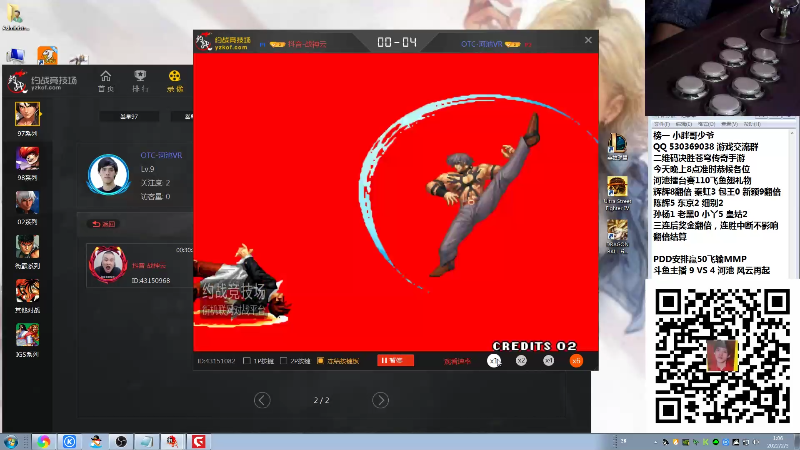
Task: Click the Notepad vertical scrollbar
Action: click(792, 203)
